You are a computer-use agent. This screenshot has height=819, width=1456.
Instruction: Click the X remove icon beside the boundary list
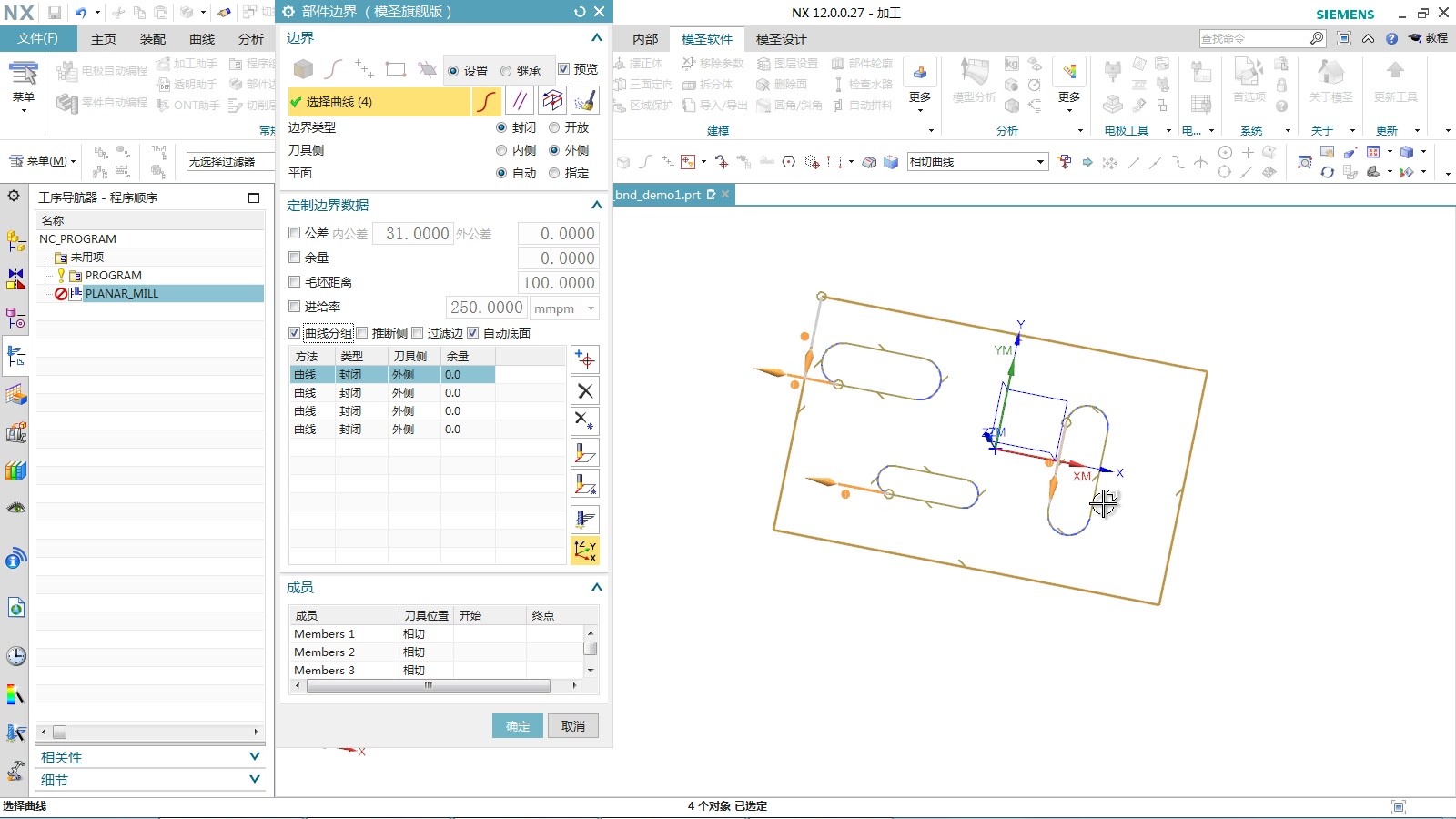tap(585, 391)
